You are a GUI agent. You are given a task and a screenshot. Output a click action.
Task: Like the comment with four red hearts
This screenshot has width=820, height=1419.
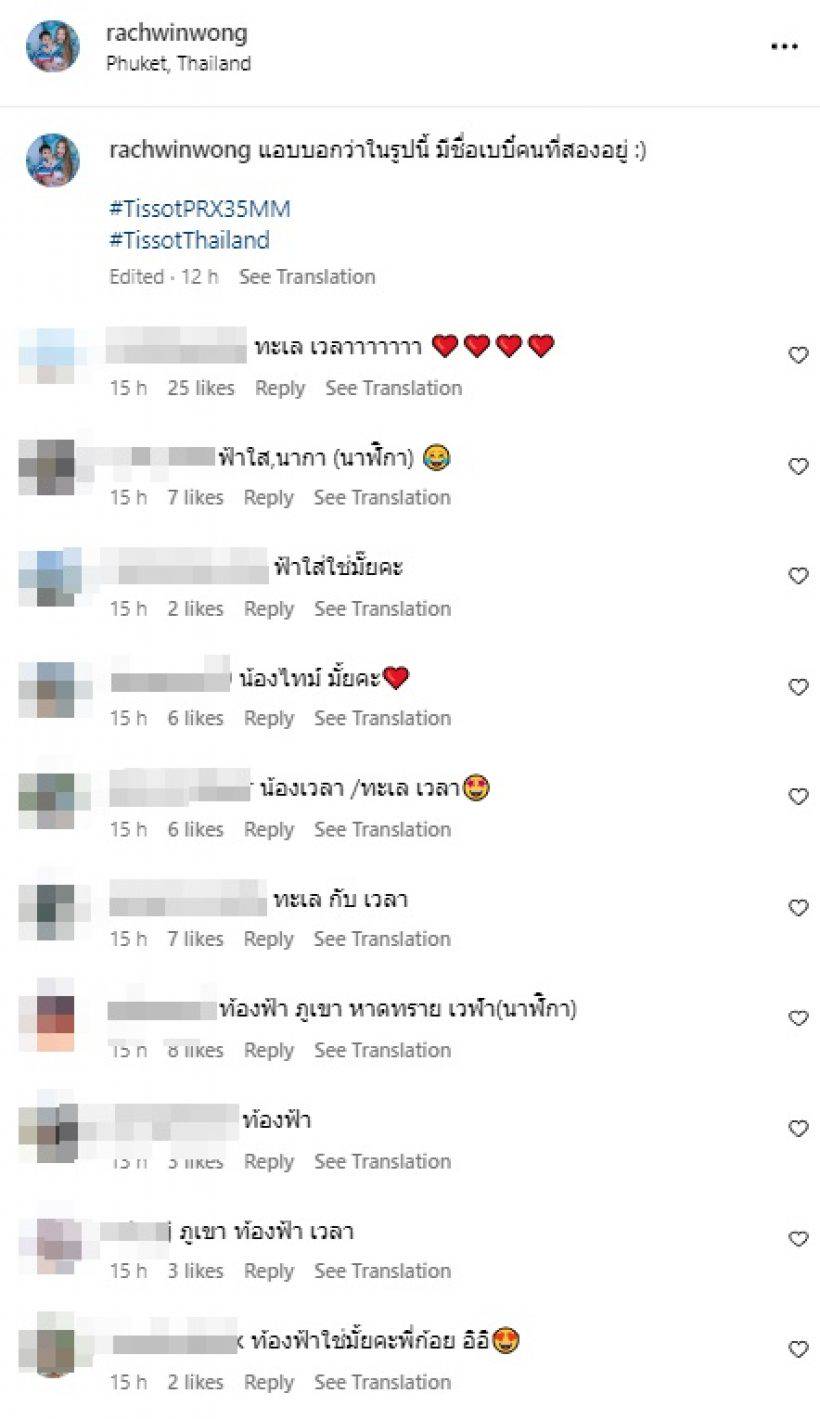[798, 355]
